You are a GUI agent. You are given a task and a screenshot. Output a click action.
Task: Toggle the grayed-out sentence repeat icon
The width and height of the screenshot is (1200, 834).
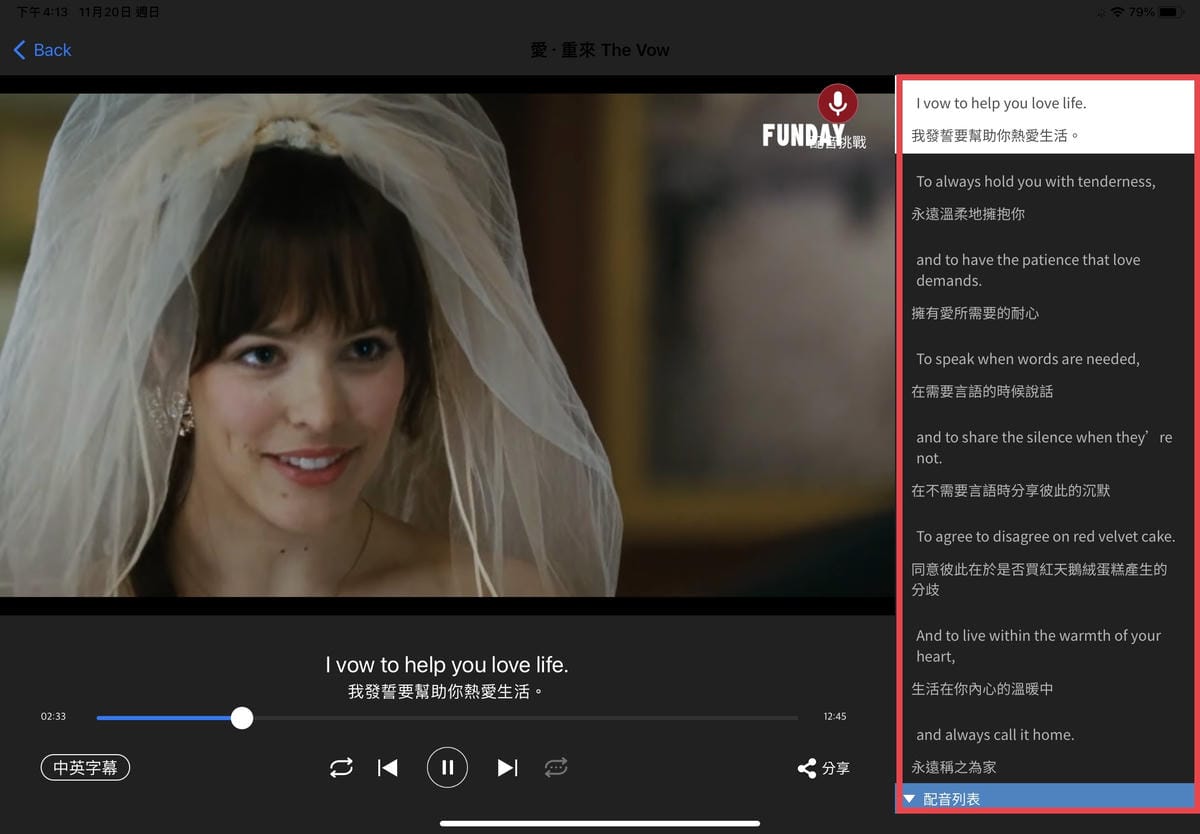[x=556, y=767]
